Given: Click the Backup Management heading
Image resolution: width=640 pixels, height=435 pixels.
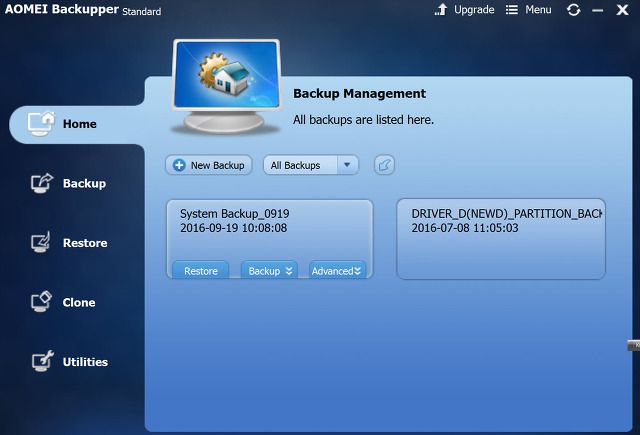Looking at the screenshot, I should (x=359, y=93).
